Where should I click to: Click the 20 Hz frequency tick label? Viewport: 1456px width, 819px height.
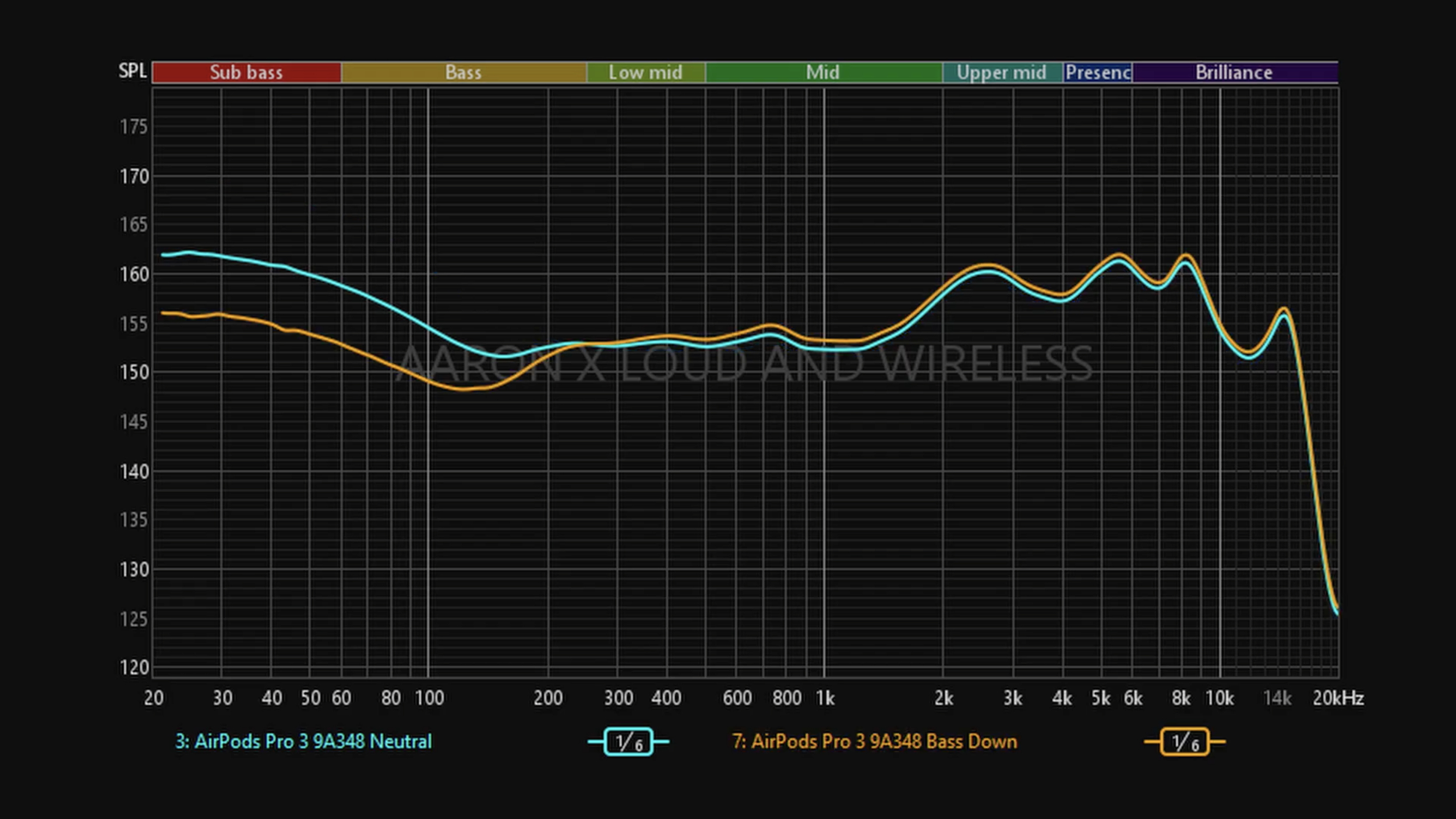pyautogui.click(x=154, y=698)
